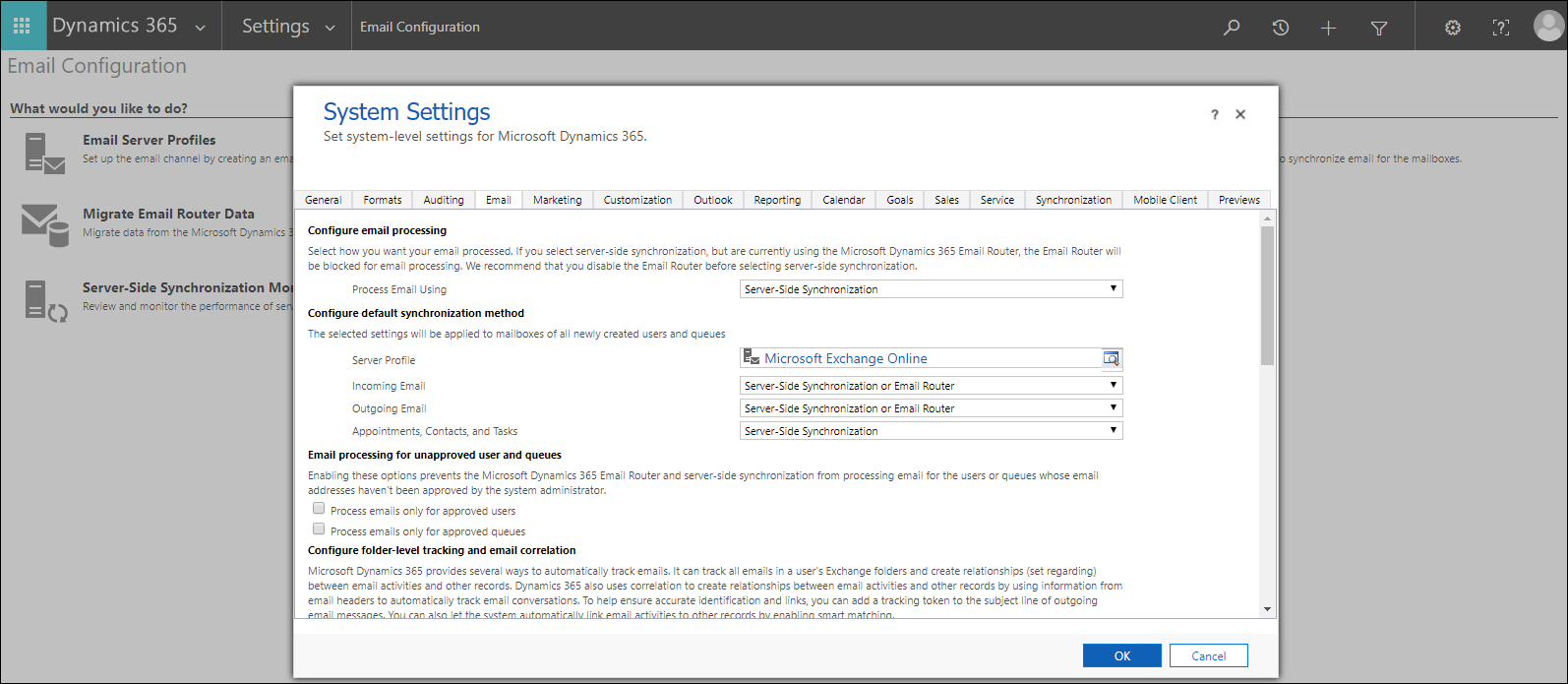Click the dialog vertical scrollbar thumb
This screenshot has width=1568, height=684.
[1267, 295]
